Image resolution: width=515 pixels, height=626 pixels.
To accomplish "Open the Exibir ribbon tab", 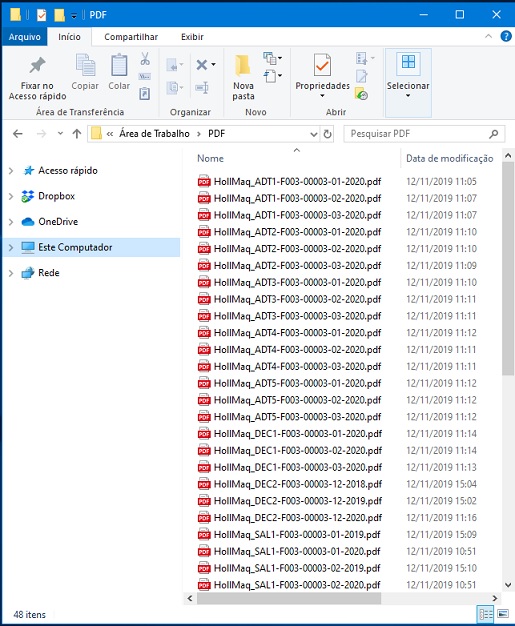I will (192, 37).
